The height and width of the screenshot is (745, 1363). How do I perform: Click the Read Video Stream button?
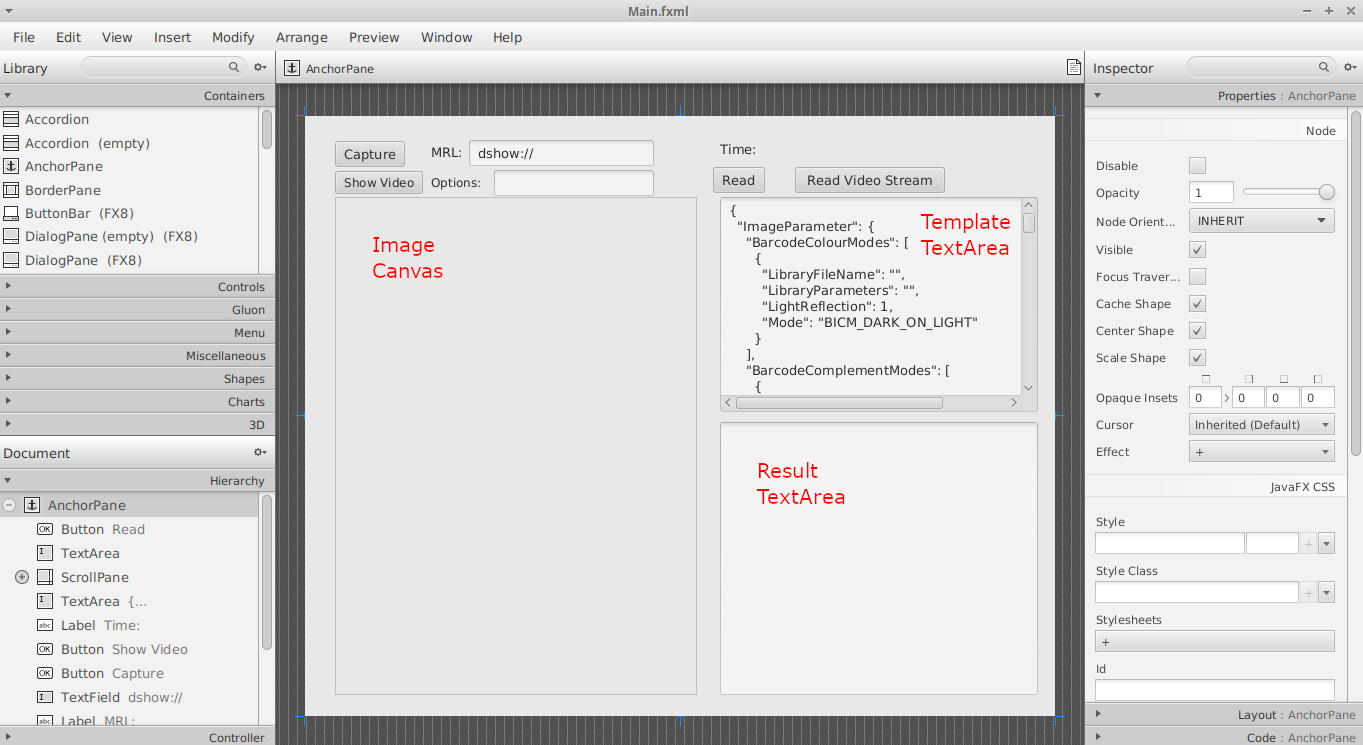pyautogui.click(x=869, y=180)
